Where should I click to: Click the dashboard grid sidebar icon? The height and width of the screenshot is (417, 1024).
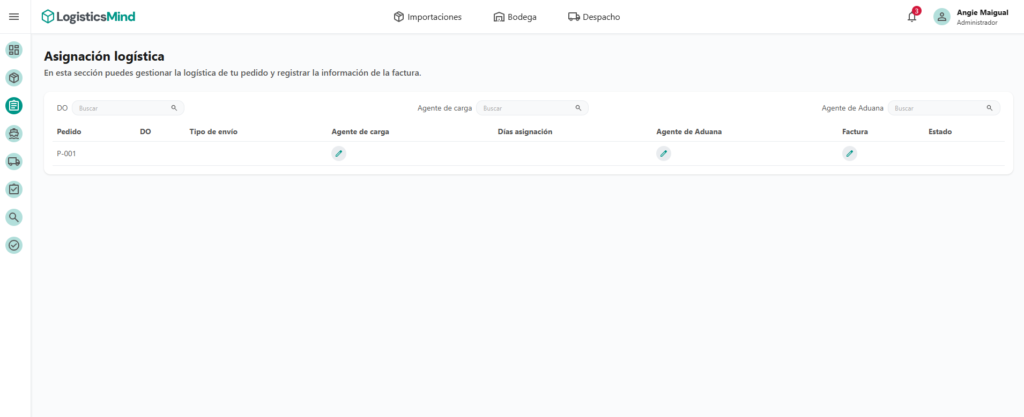[x=14, y=49]
